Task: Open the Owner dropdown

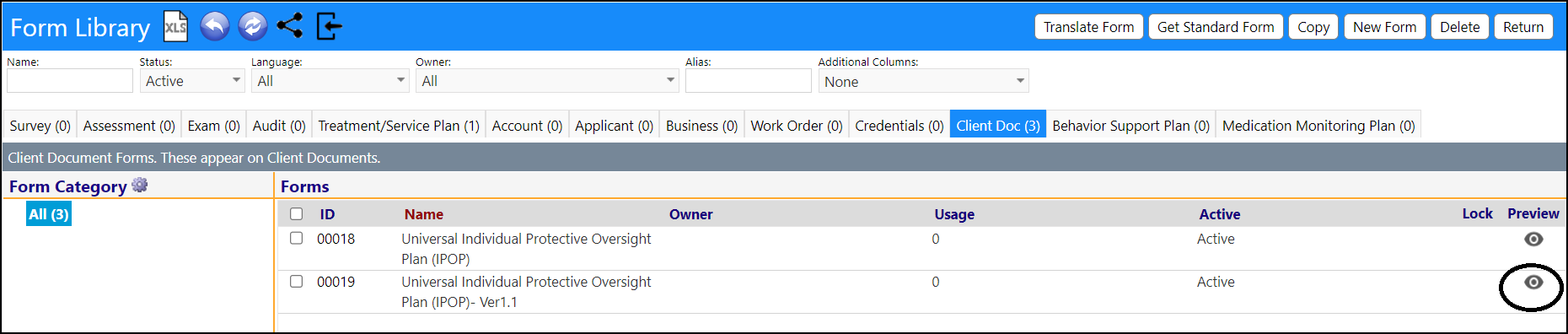Action: (547, 81)
